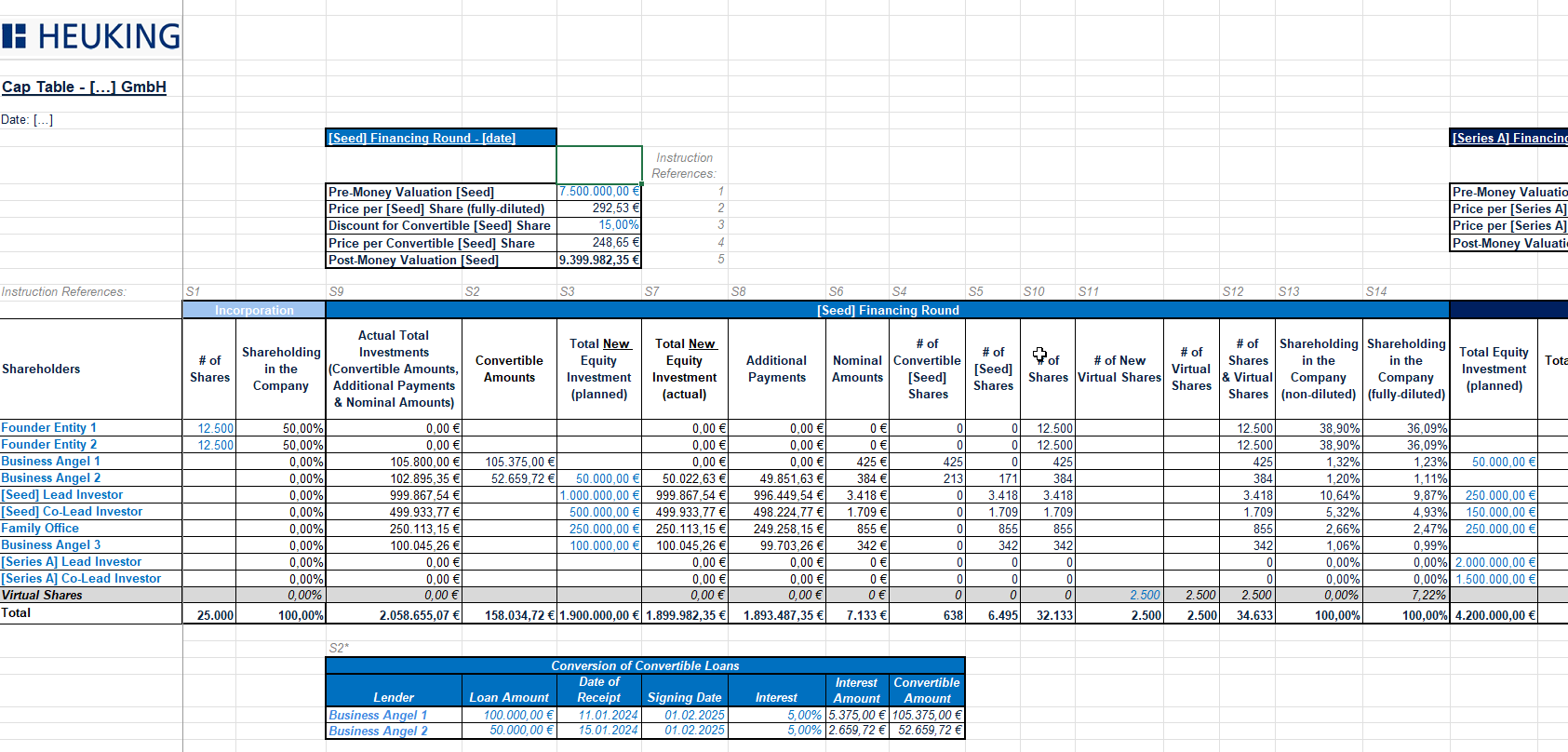Select the Pre-Money Valuation amount 7.500.000,00 €
The height and width of the screenshot is (752, 1568).
[598, 192]
